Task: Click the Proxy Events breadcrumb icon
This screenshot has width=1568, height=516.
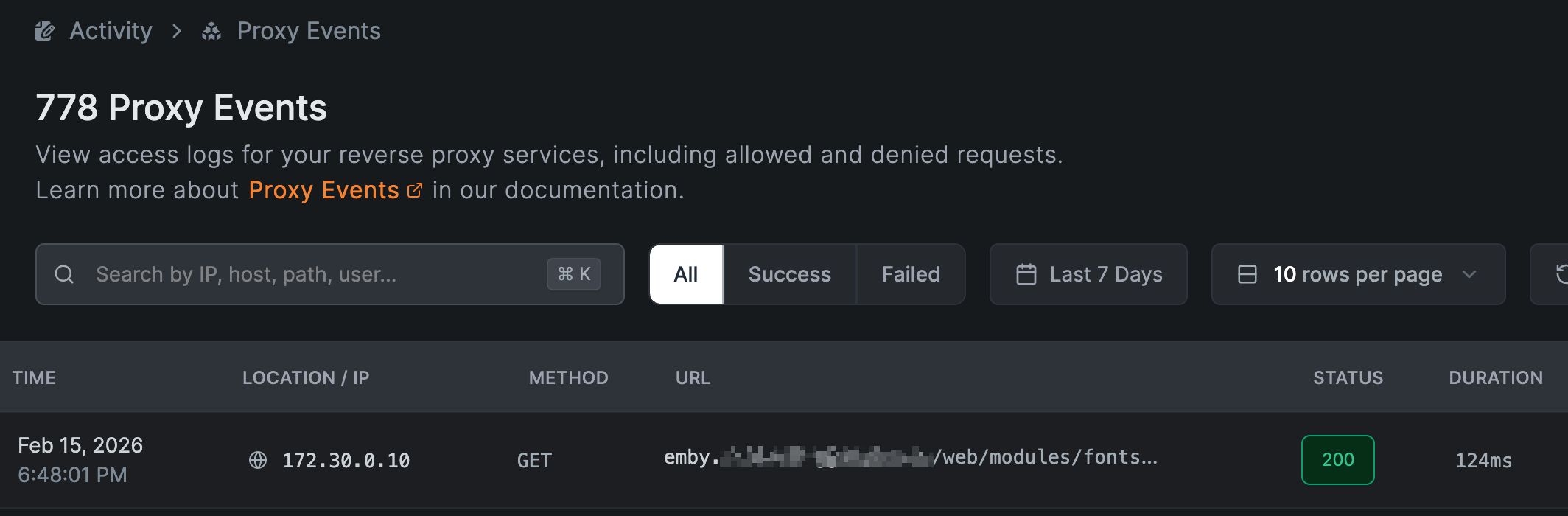Action: click(x=211, y=31)
